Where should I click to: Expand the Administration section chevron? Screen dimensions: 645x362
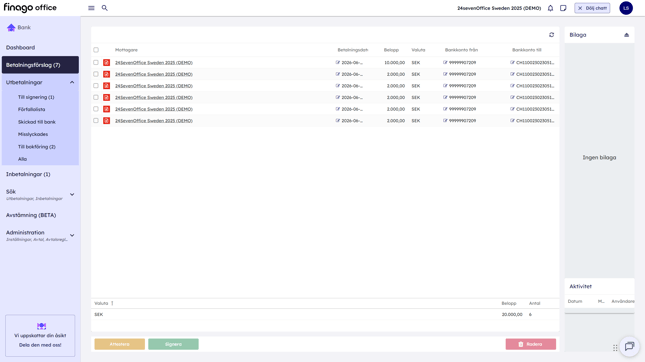(72, 235)
